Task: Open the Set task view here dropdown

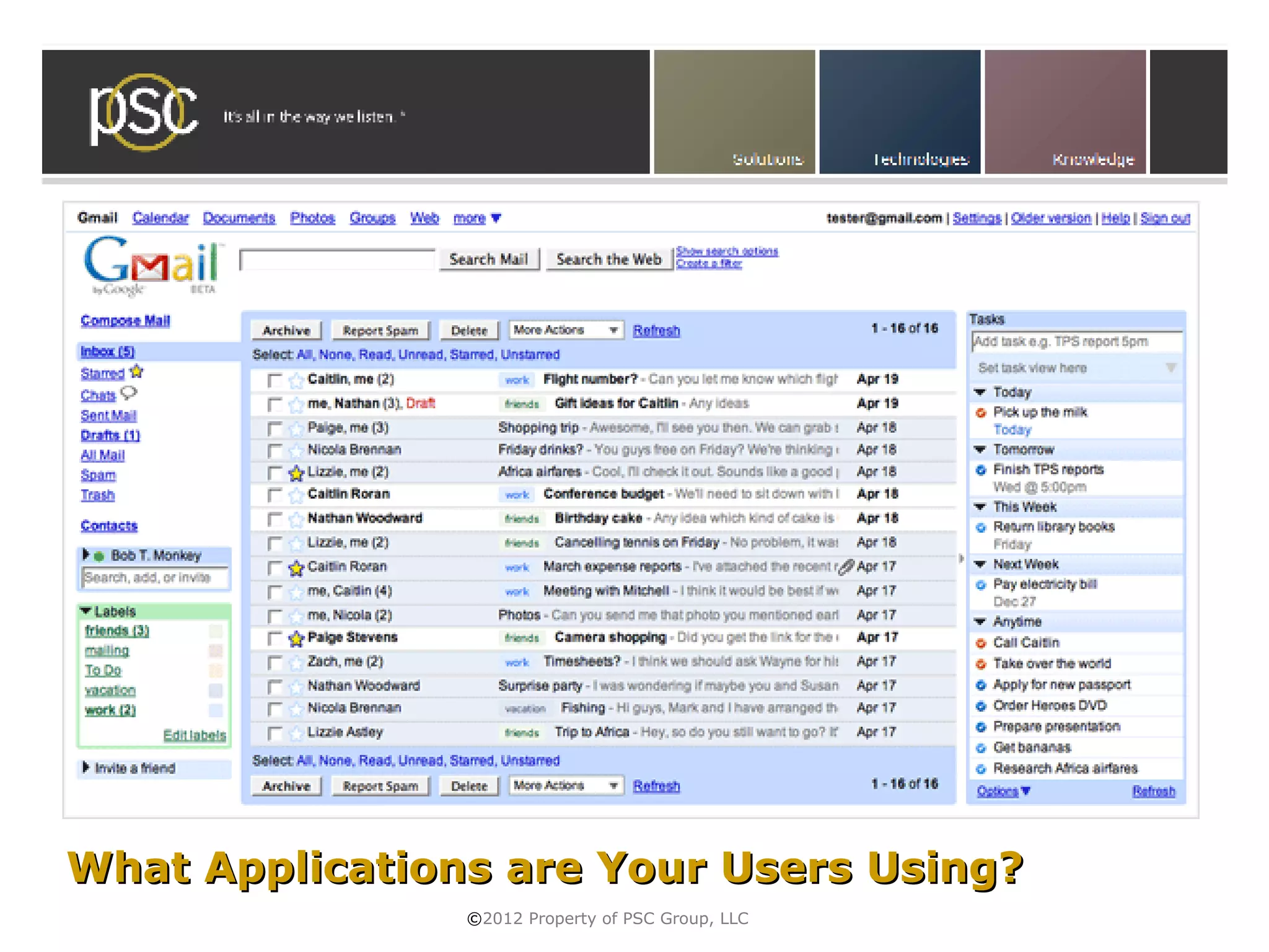Action: coord(1077,368)
